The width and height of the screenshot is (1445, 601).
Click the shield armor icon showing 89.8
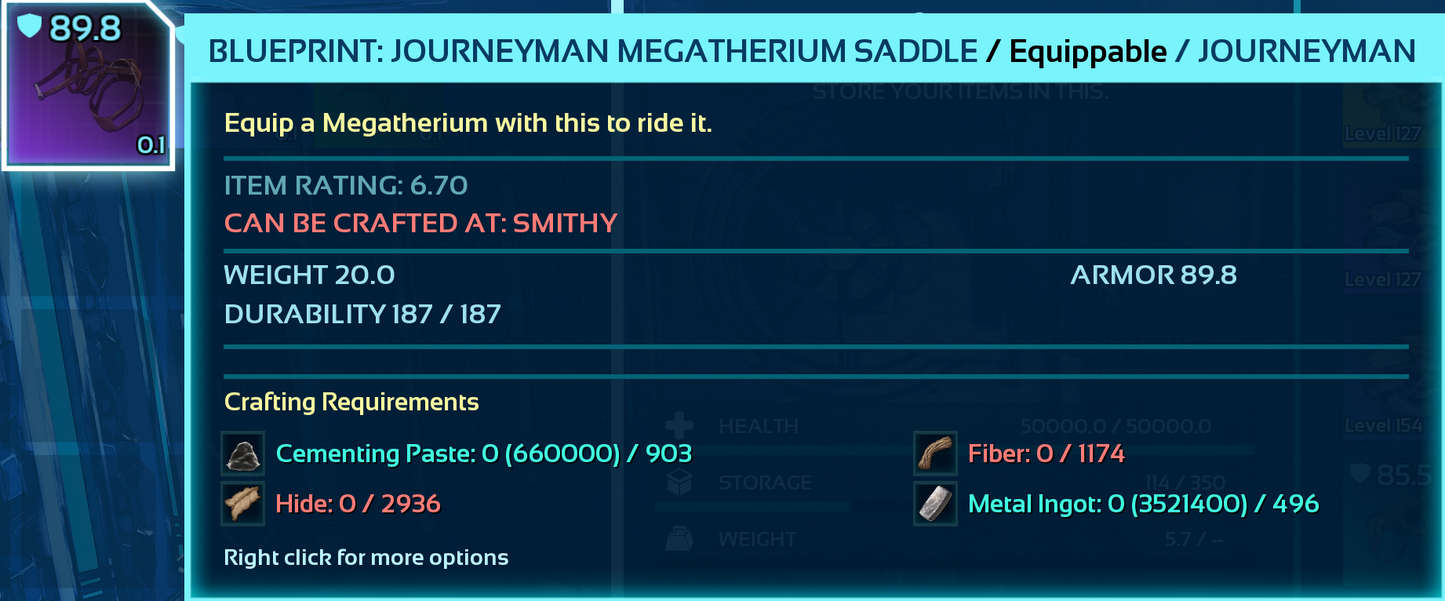(x=31, y=28)
